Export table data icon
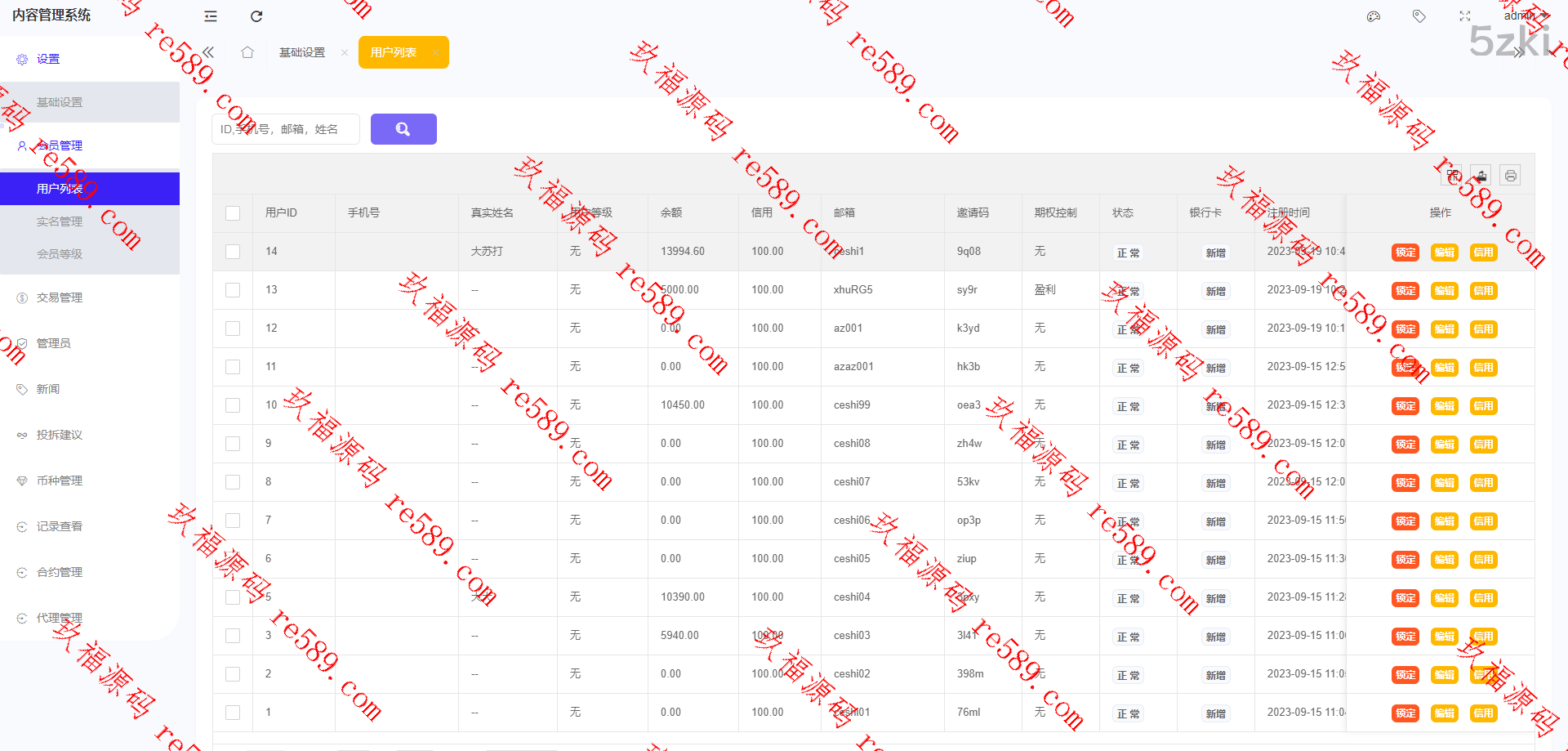This screenshot has width=1568, height=751. (1481, 176)
